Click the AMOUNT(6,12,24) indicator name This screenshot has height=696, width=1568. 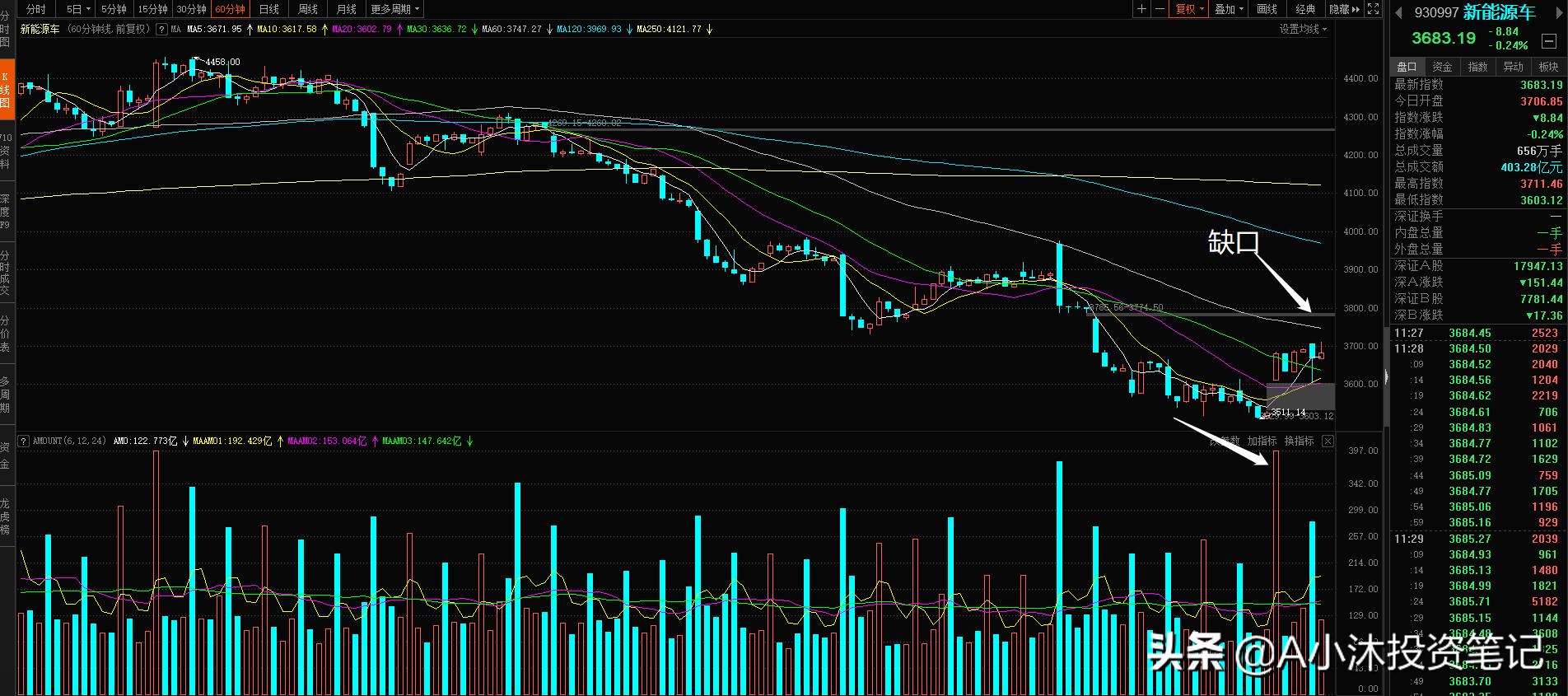(69, 441)
